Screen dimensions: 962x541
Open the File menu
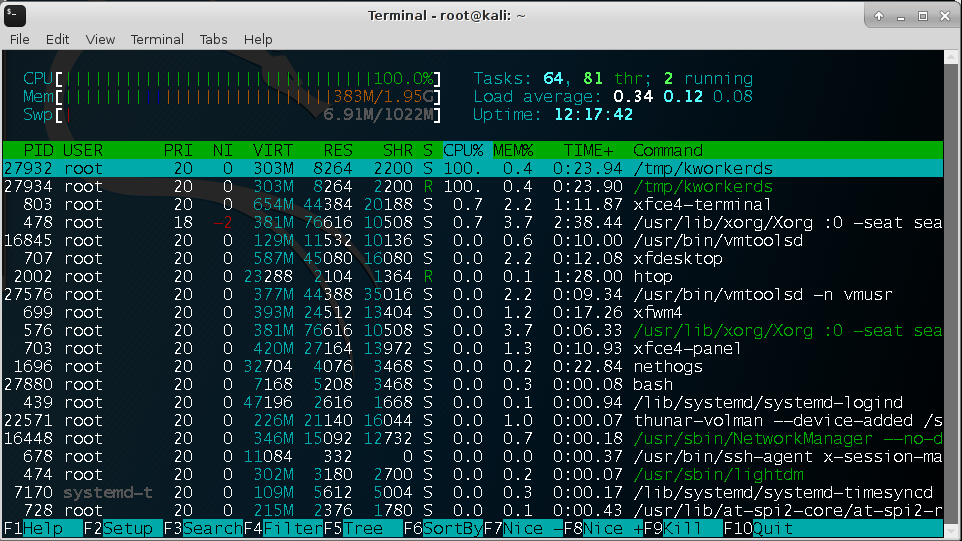pos(20,39)
